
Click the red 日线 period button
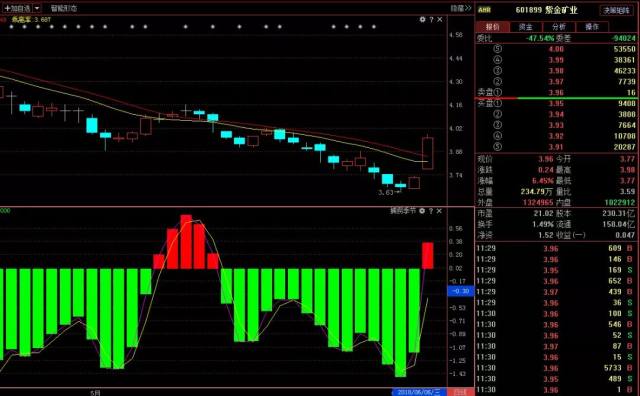[460, 392]
